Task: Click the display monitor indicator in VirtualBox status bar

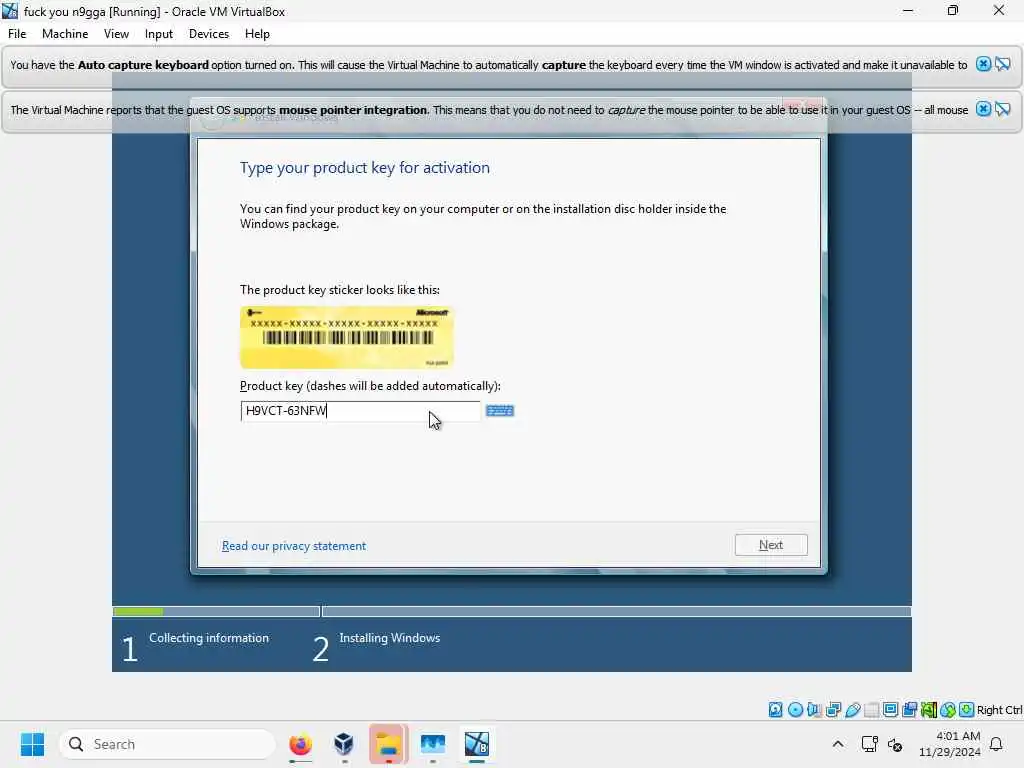Action: click(x=891, y=709)
